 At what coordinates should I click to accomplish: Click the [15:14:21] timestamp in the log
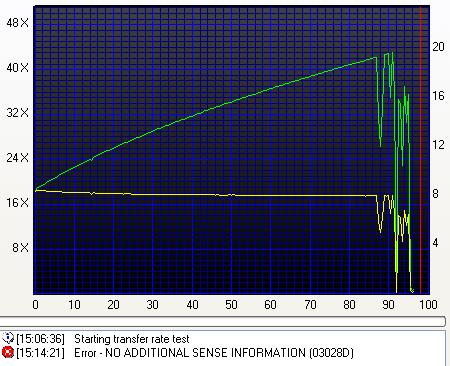(x=40, y=353)
